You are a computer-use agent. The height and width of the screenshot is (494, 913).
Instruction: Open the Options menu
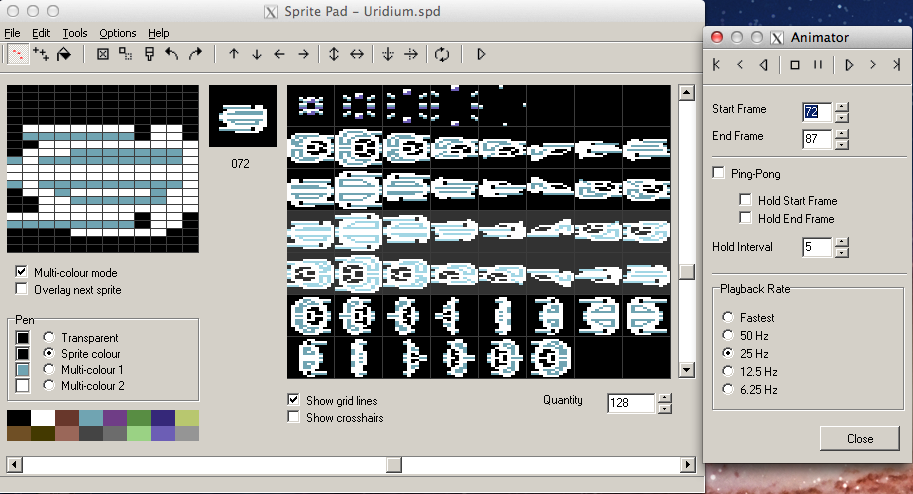point(118,33)
